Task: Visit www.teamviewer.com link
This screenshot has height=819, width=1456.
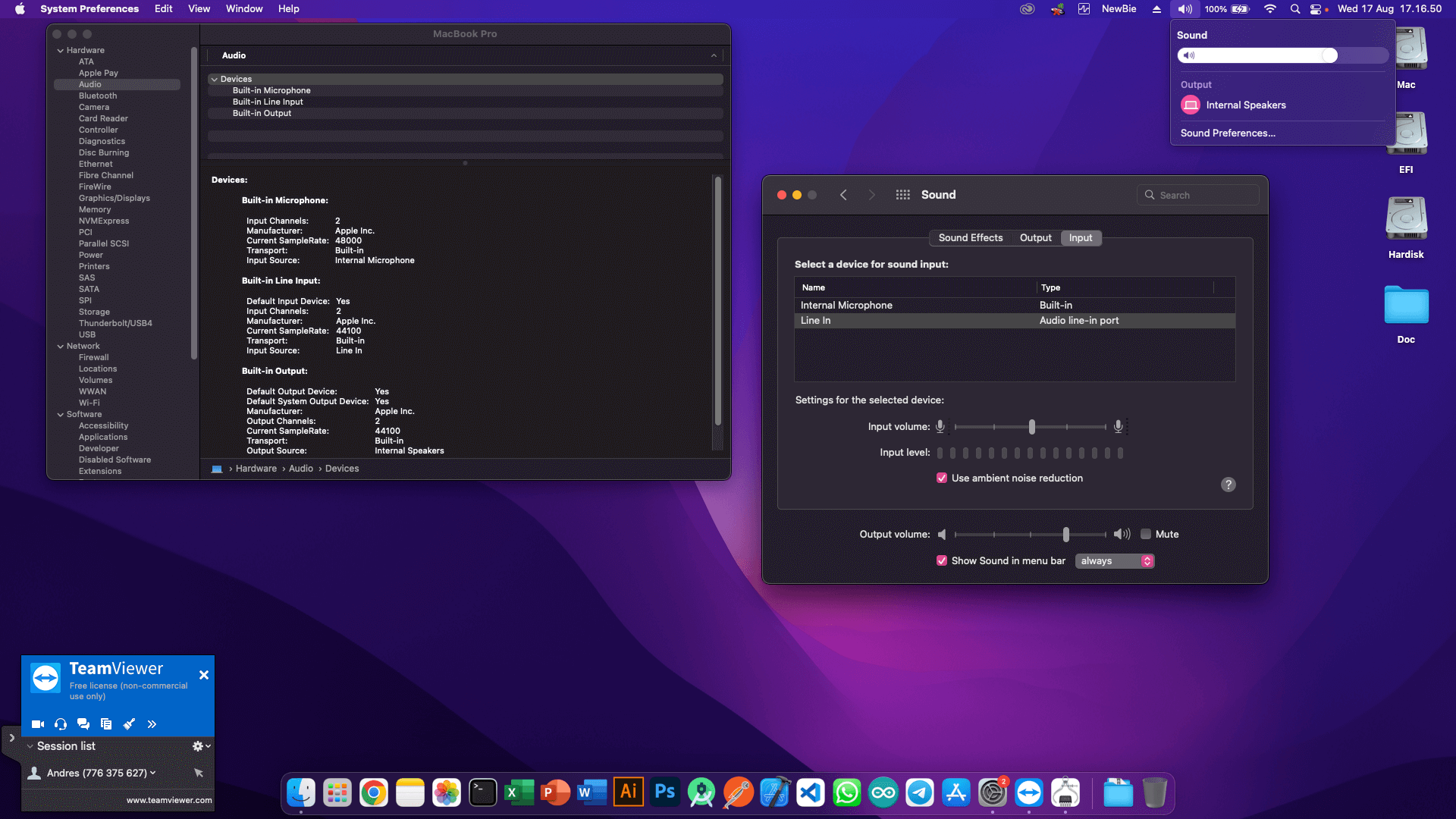Action: (x=169, y=800)
